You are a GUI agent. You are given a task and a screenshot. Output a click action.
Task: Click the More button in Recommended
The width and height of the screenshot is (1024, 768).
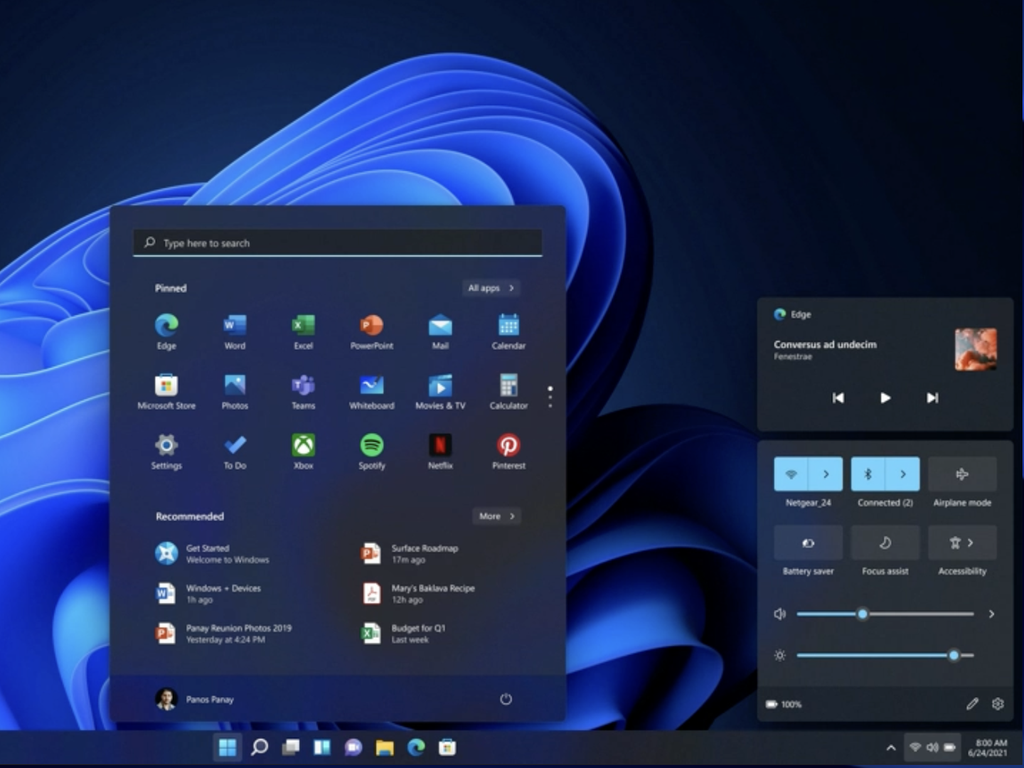point(496,516)
